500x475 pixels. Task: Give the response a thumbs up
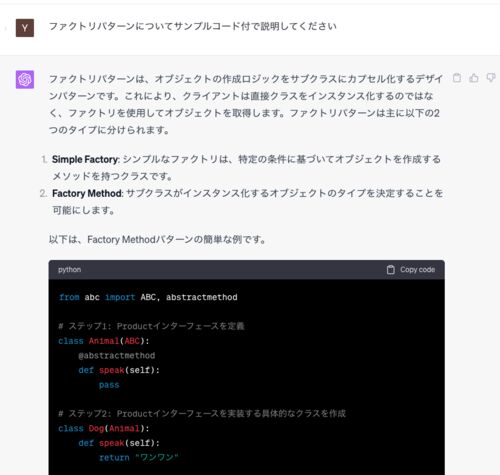[474, 78]
